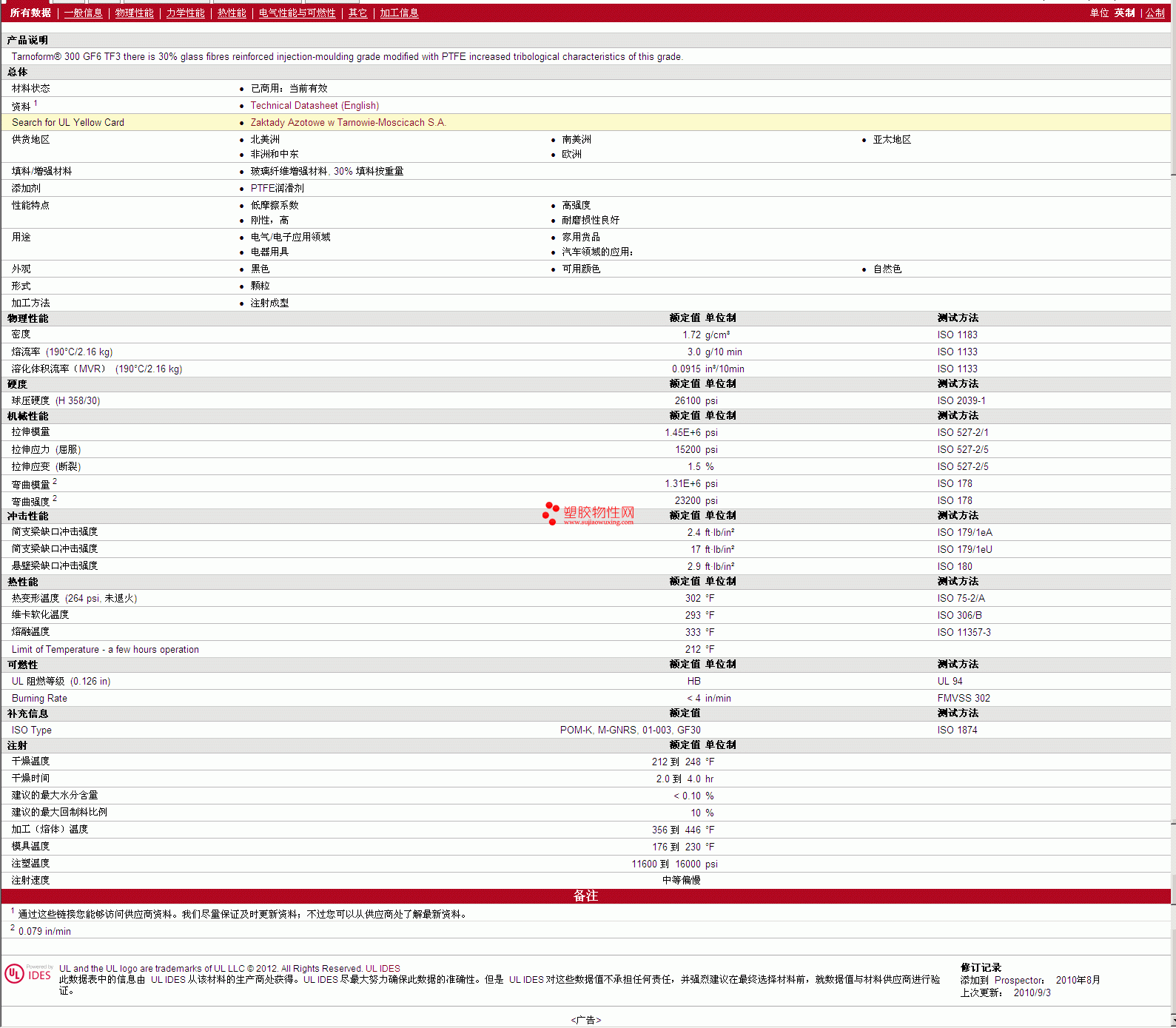Image resolution: width=1176 pixels, height=1028 pixels.
Task: Switch units to 公制
Action: pyautogui.click(x=1155, y=13)
